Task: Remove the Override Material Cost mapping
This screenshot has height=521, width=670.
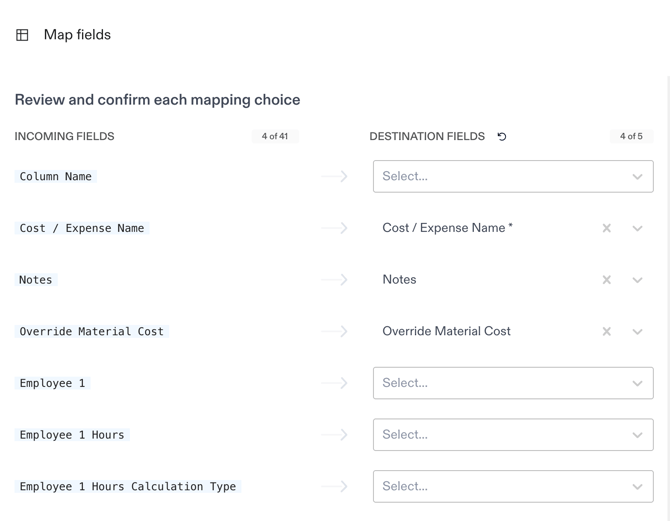Action: 606,331
